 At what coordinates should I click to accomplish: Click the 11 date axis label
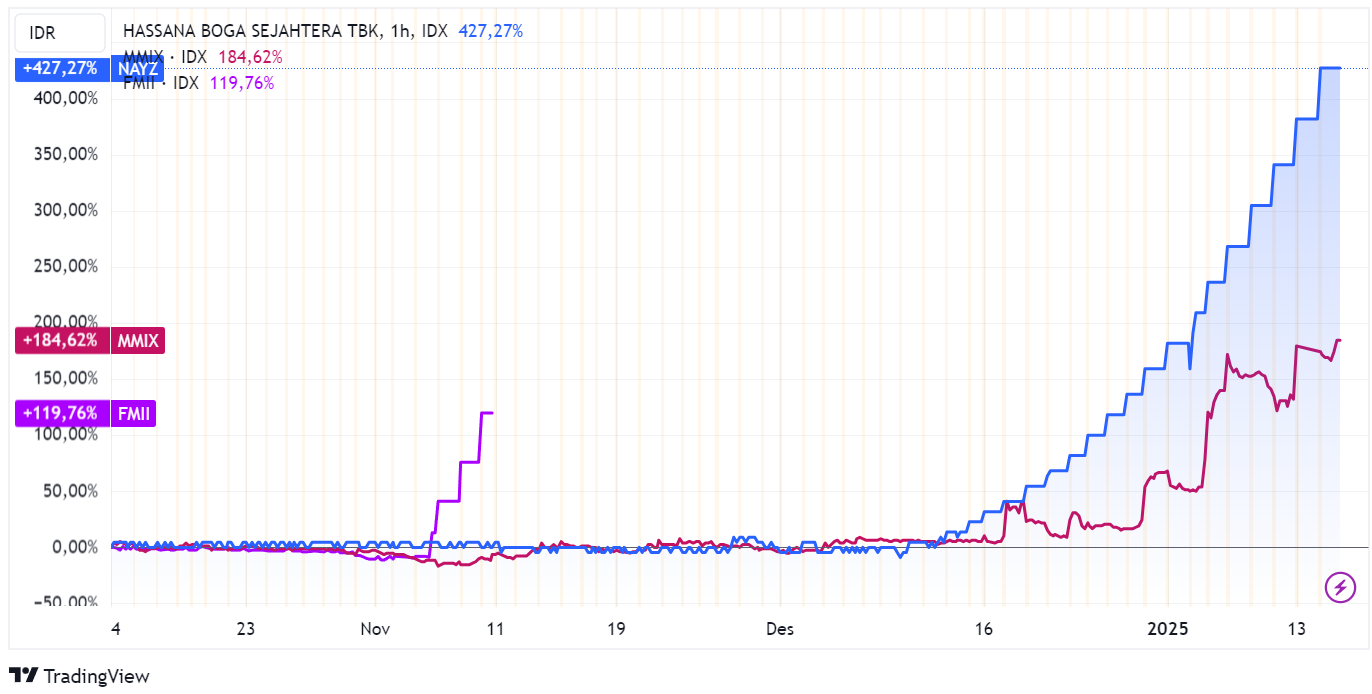[x=494, y=629]
